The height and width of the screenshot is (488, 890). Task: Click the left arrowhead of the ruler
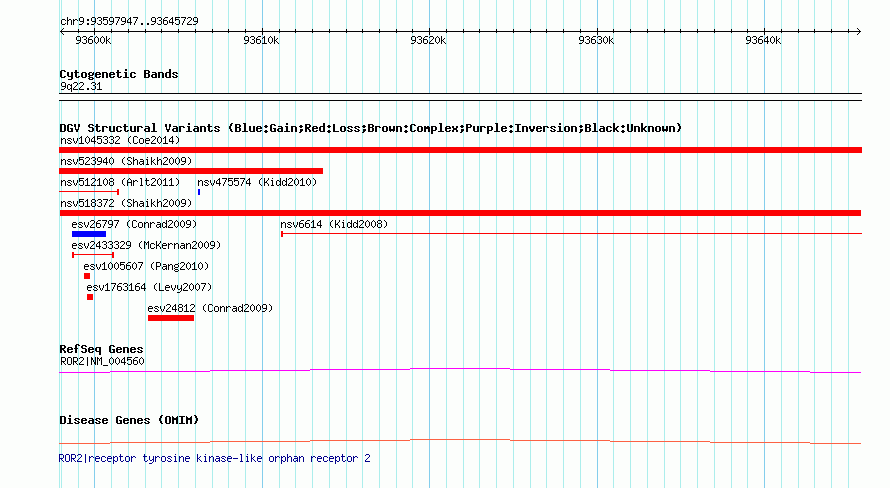point(62,32)
